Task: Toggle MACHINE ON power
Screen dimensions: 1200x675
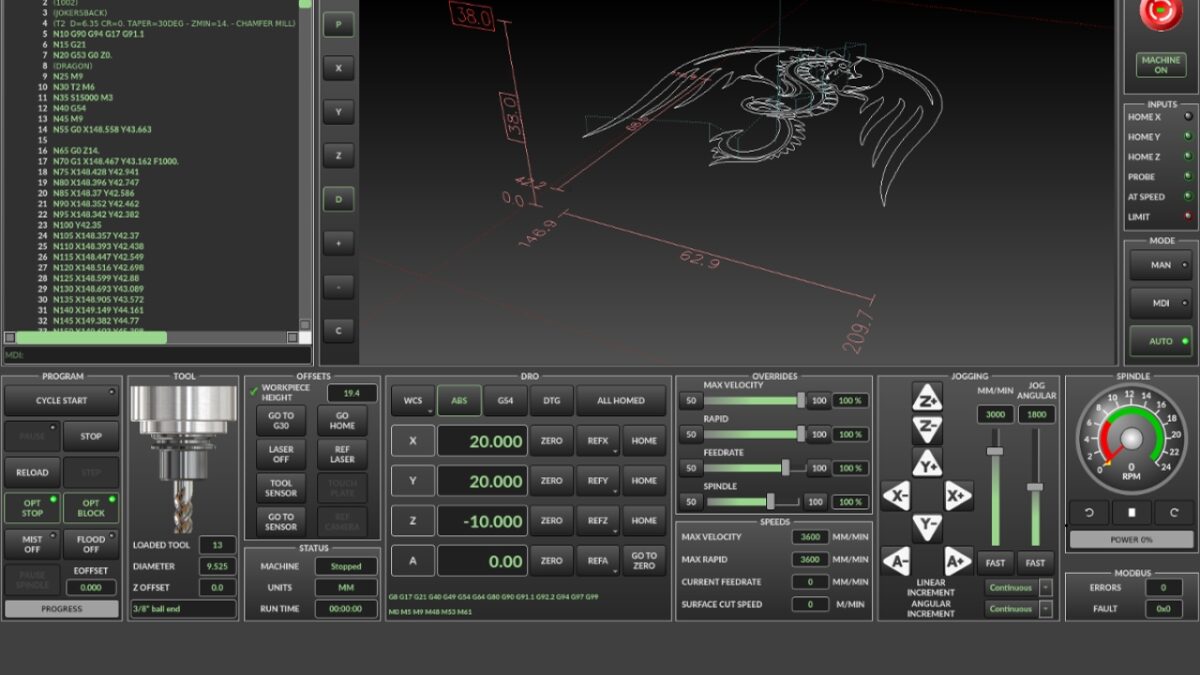Action: [1160, 65]
